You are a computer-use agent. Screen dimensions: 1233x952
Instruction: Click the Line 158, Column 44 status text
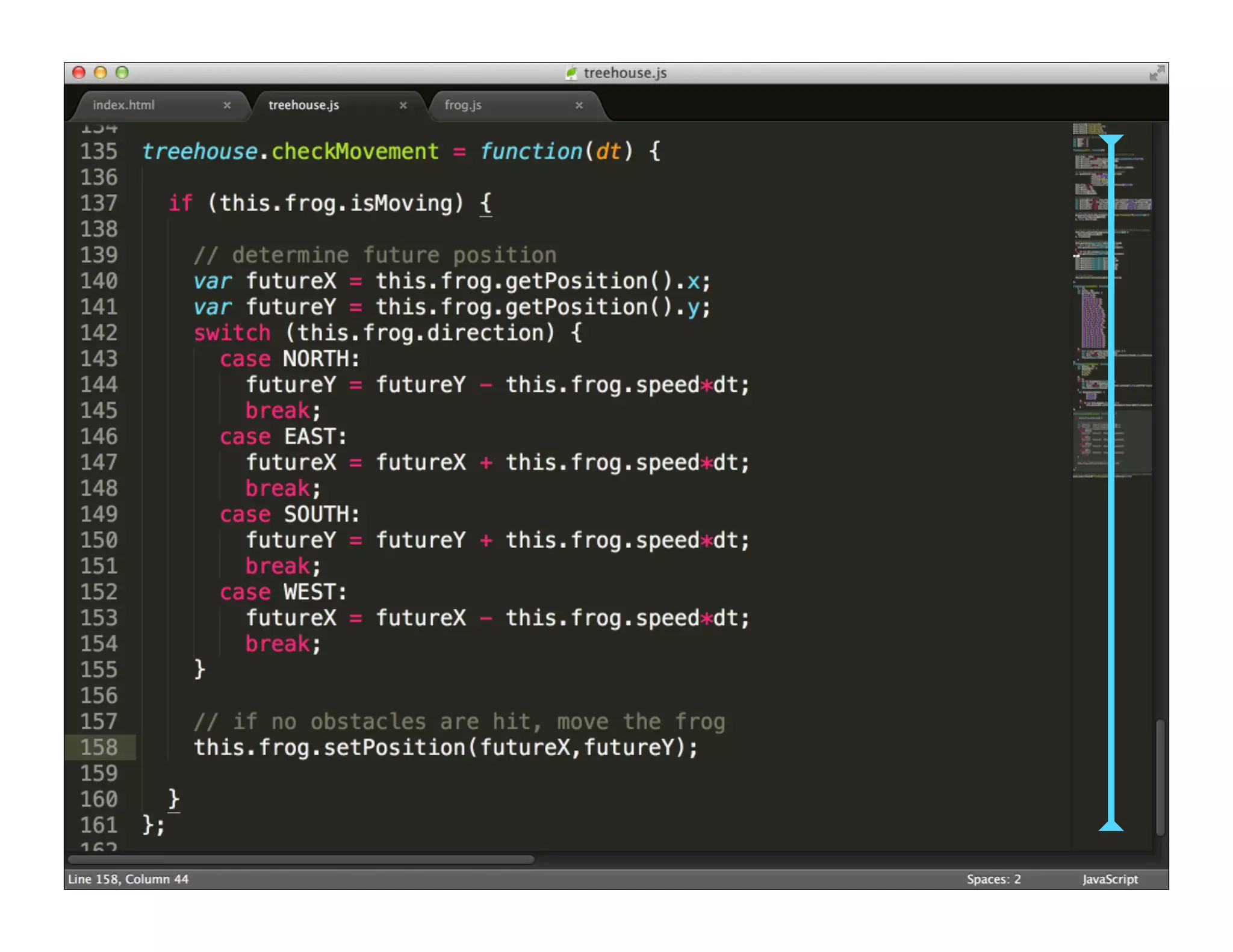tap(128, 879)
